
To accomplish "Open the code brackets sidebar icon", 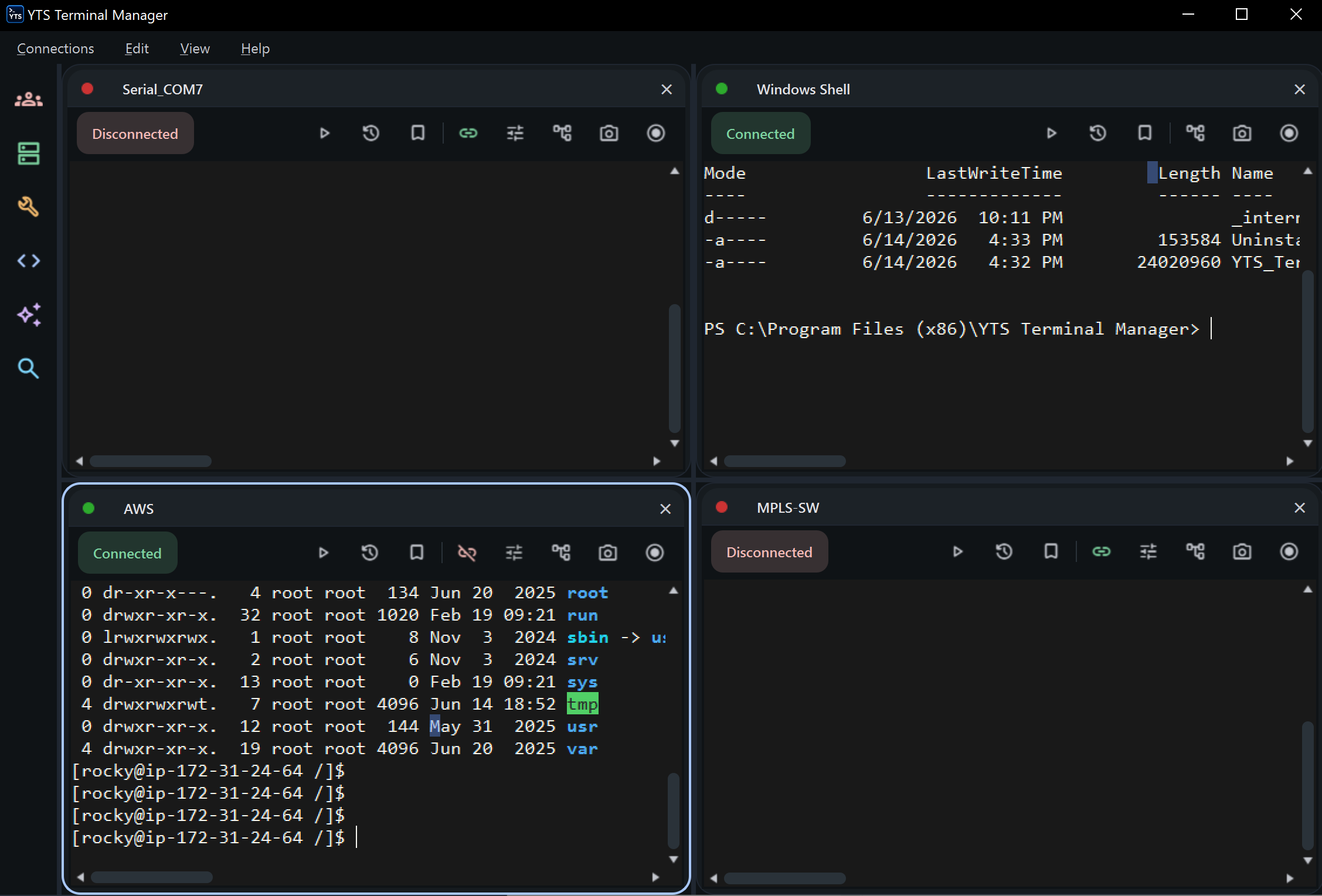I will [29, 261].
